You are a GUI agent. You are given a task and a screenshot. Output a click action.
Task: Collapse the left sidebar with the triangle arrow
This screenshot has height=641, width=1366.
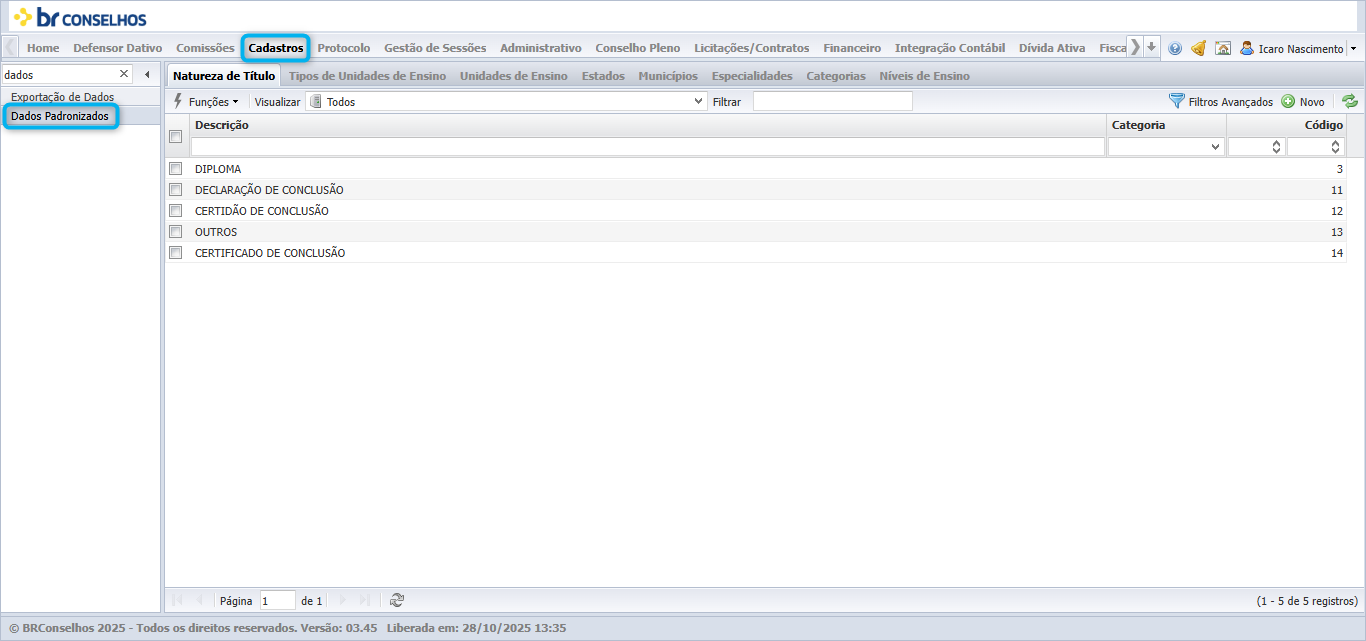[147, 74]
